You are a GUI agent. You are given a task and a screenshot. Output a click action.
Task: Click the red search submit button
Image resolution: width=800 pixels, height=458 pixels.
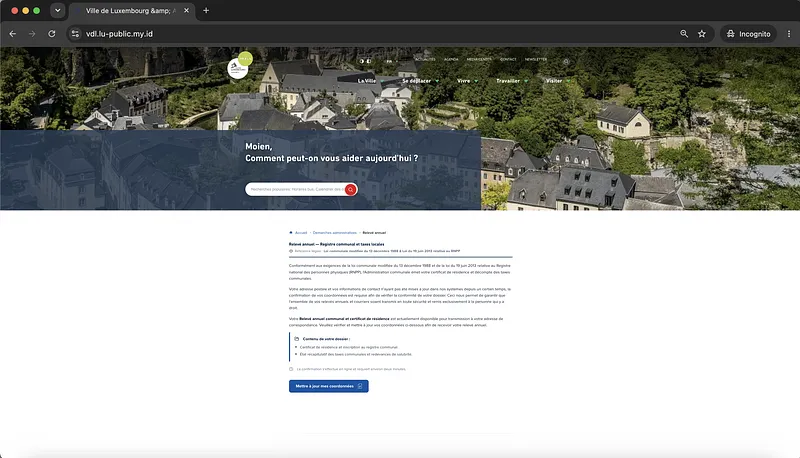pyautogui.click(x=351, y=190)
